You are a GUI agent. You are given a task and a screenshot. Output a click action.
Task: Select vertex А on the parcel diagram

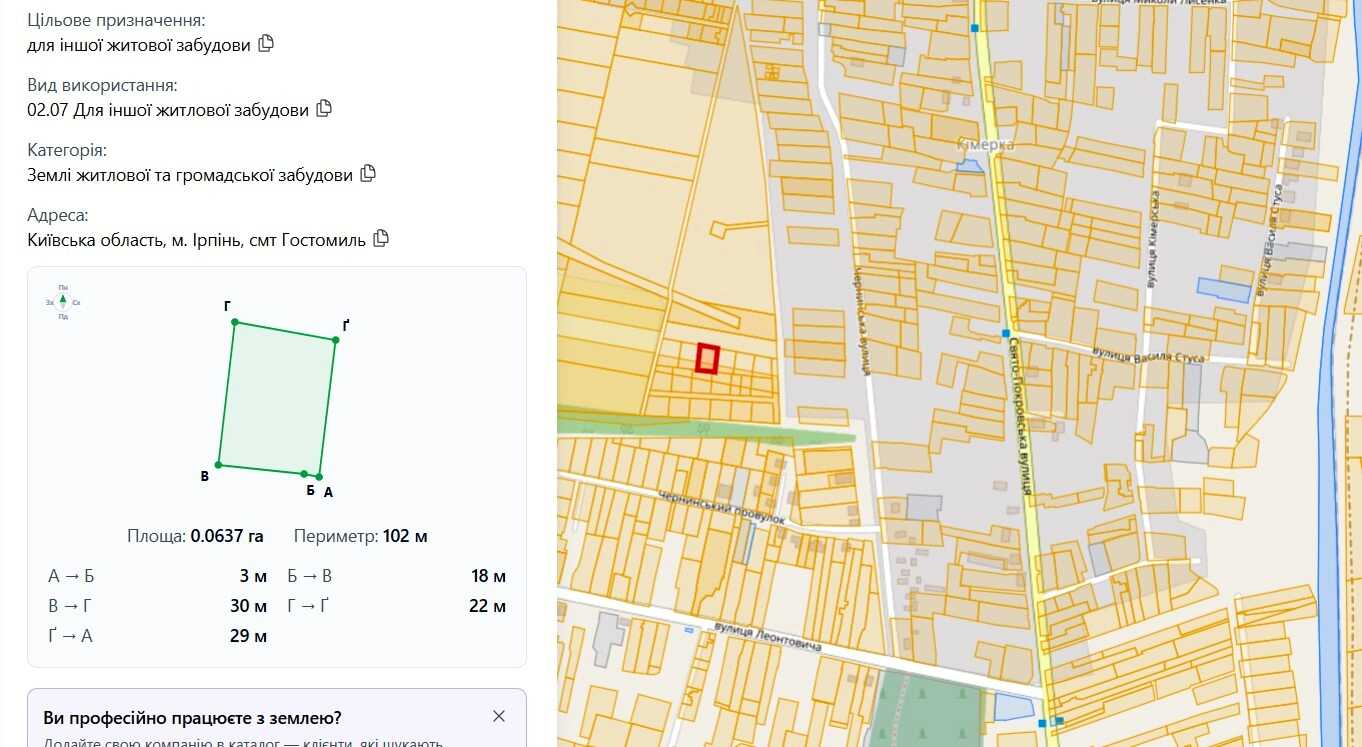[319, 476]
